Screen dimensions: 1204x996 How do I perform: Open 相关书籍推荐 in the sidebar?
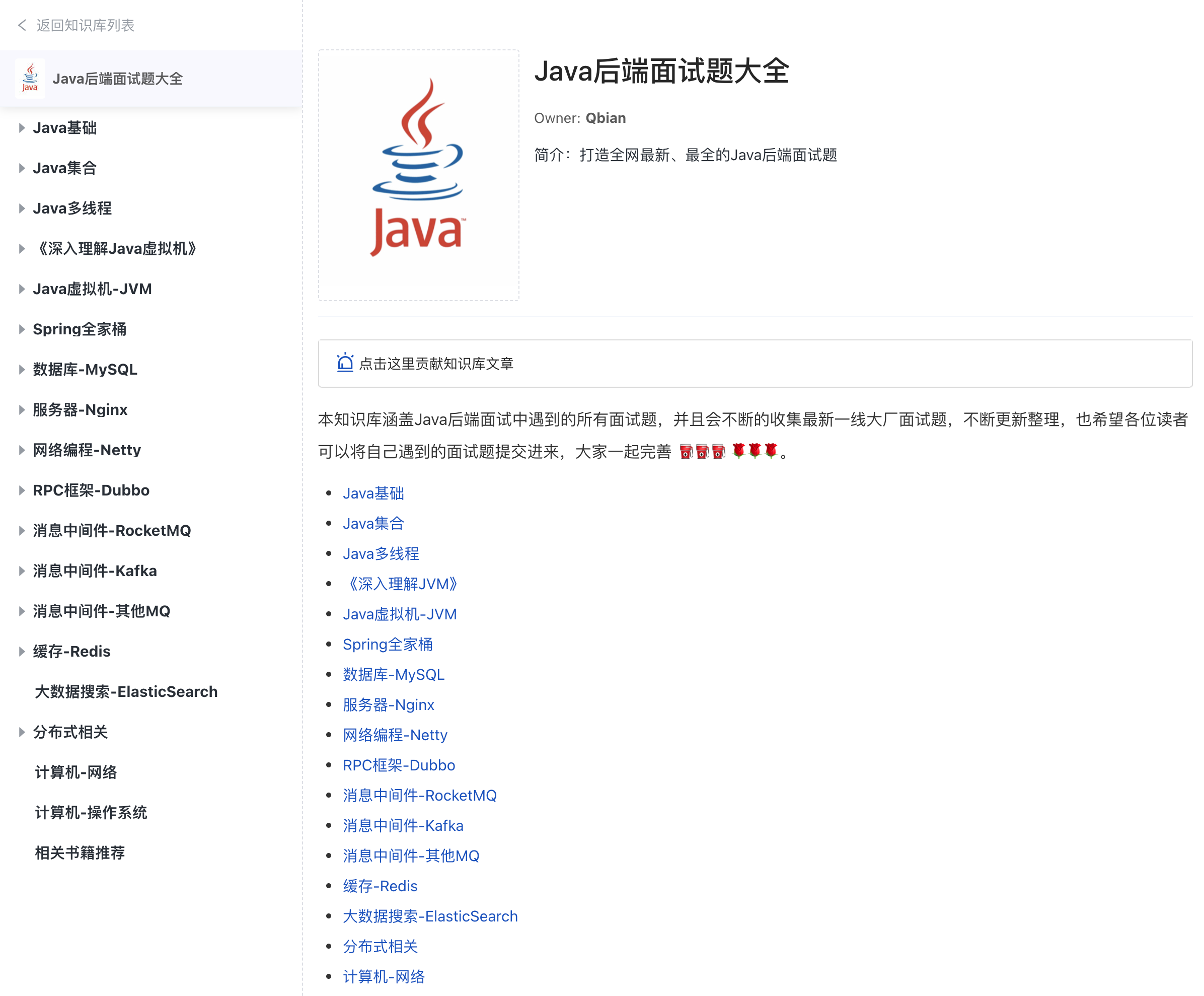click(x=80, y=852)
